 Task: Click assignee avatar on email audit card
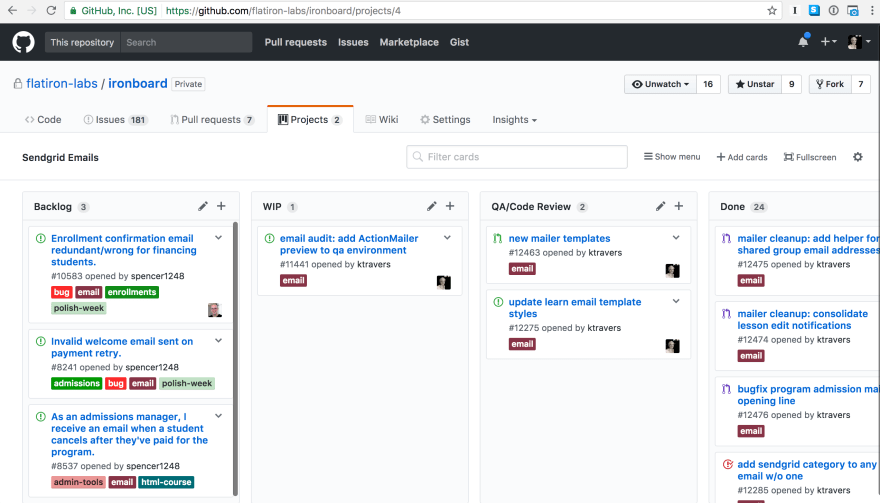[443, 282]
